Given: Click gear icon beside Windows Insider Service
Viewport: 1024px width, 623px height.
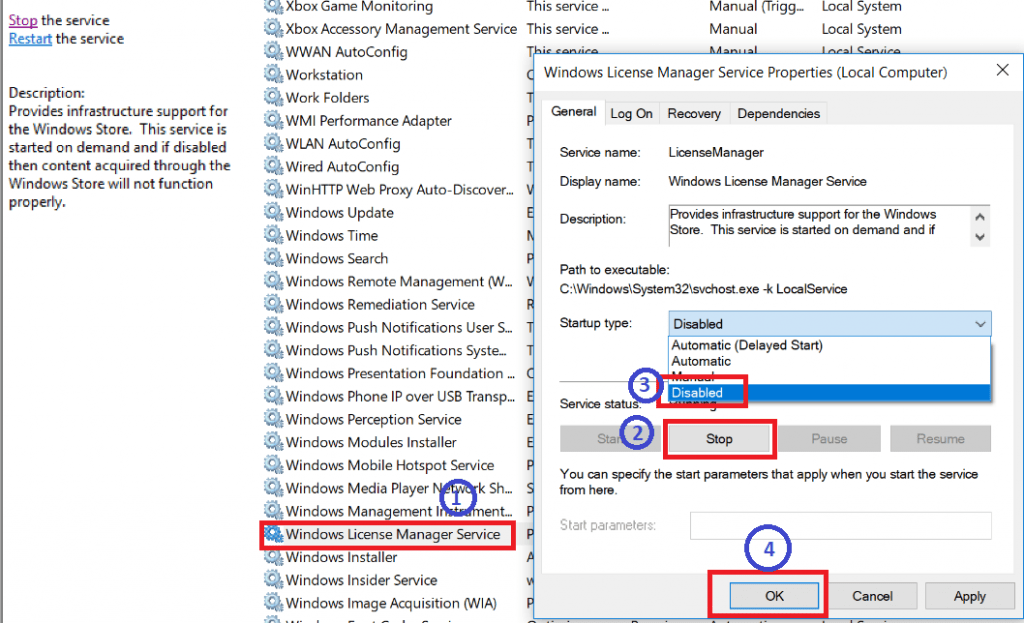Looking at the screenshot, I should tap(273, 579).
